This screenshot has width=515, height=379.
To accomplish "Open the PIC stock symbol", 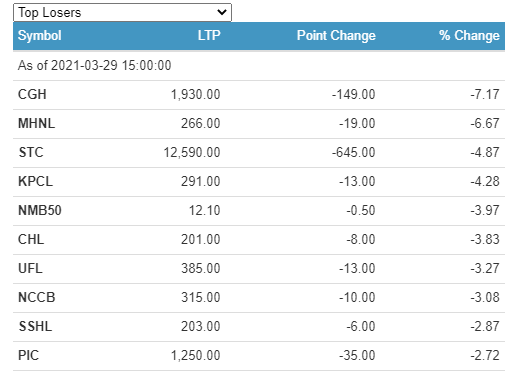I will click(28, 355).
